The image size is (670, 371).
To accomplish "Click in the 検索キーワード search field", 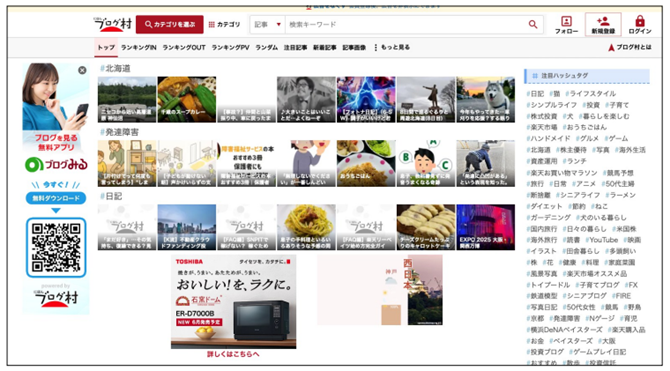I will click(x=406, y=25).
